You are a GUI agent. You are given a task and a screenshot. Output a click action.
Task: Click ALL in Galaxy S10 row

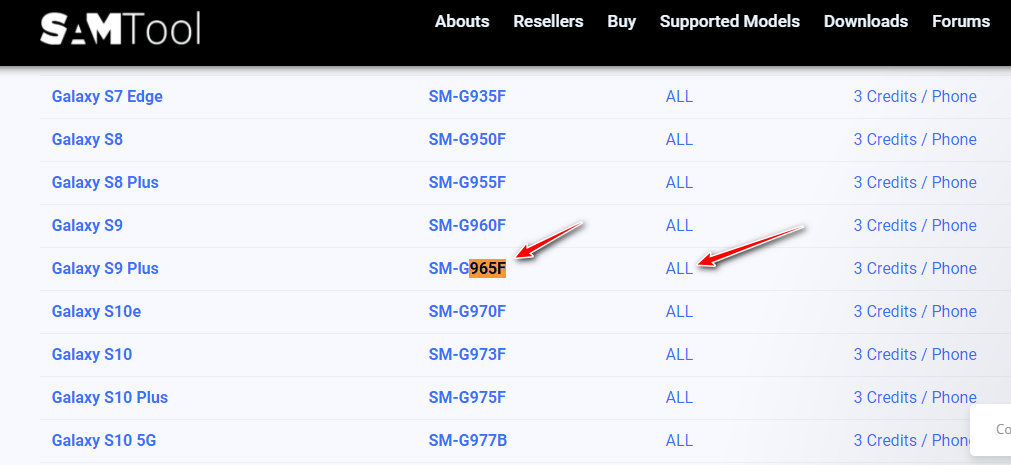click(679, 355)
